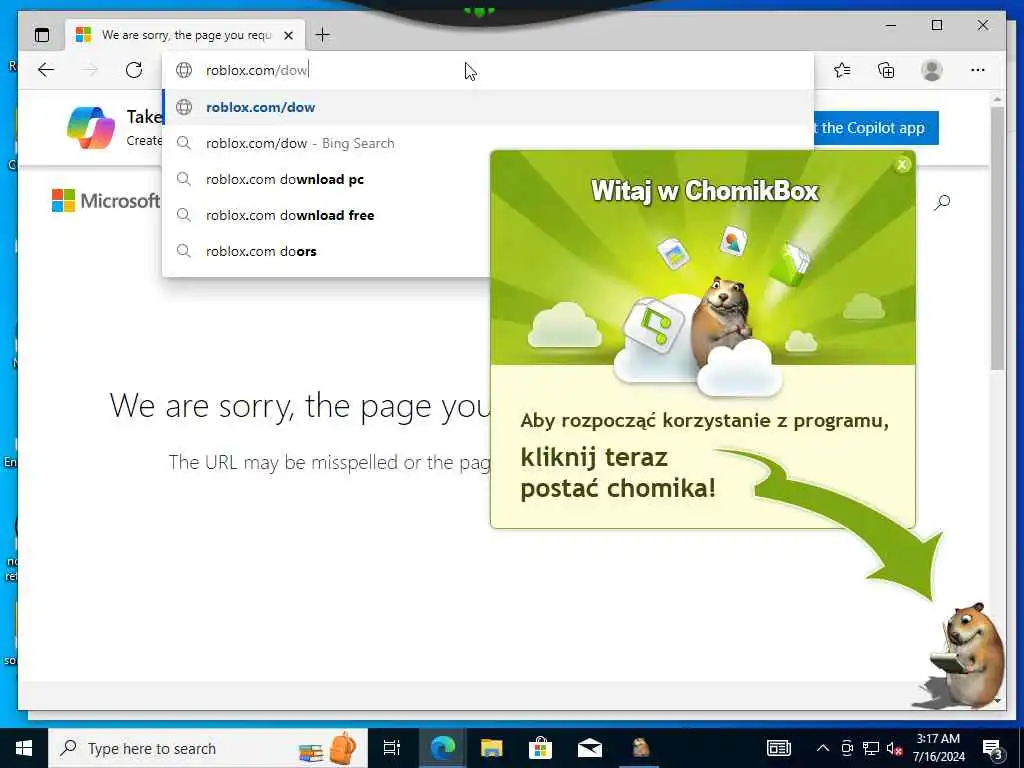Open Microsoft Store from taskbar
Screen dimensions: 1024x768
540,748
